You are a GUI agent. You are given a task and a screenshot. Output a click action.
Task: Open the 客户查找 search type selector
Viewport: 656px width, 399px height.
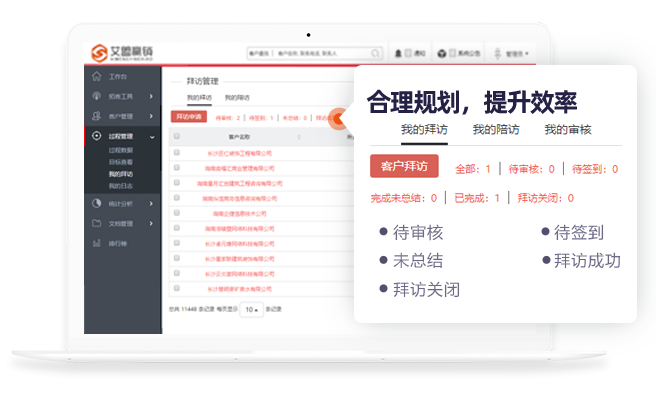(x=259, y=53)
